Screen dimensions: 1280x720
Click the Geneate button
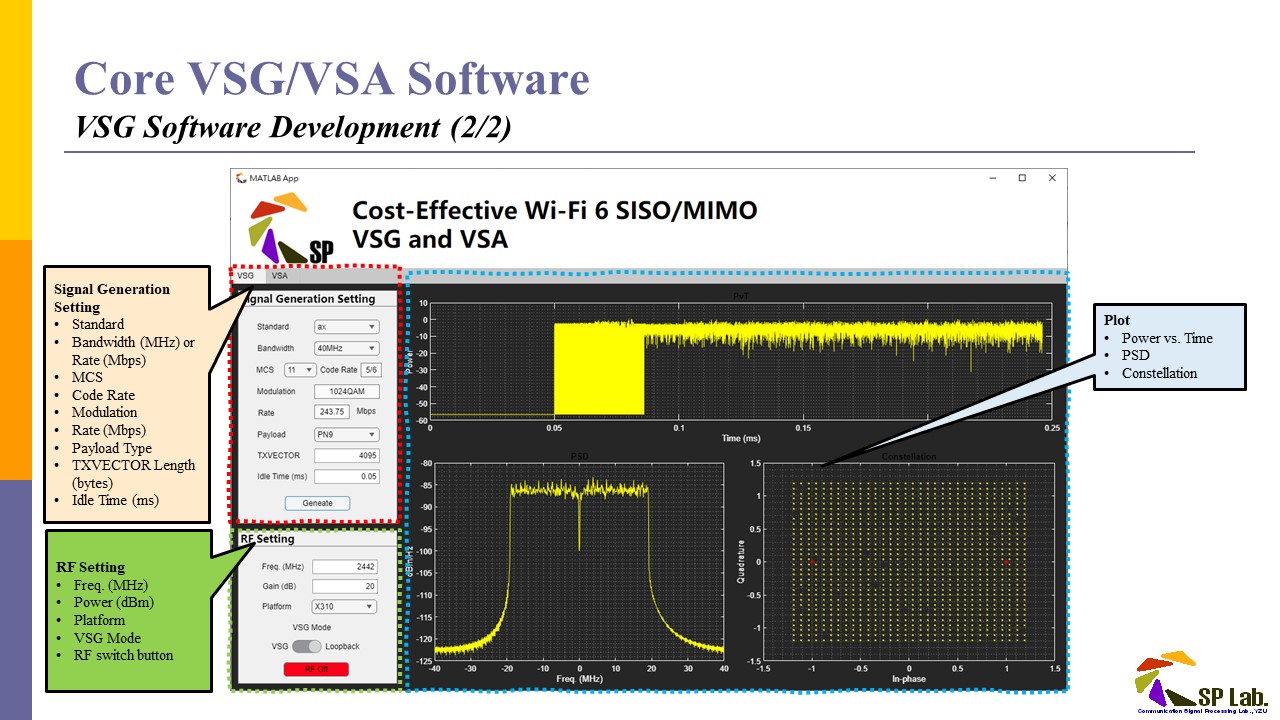pyautogui.click(x=318, y=503)
